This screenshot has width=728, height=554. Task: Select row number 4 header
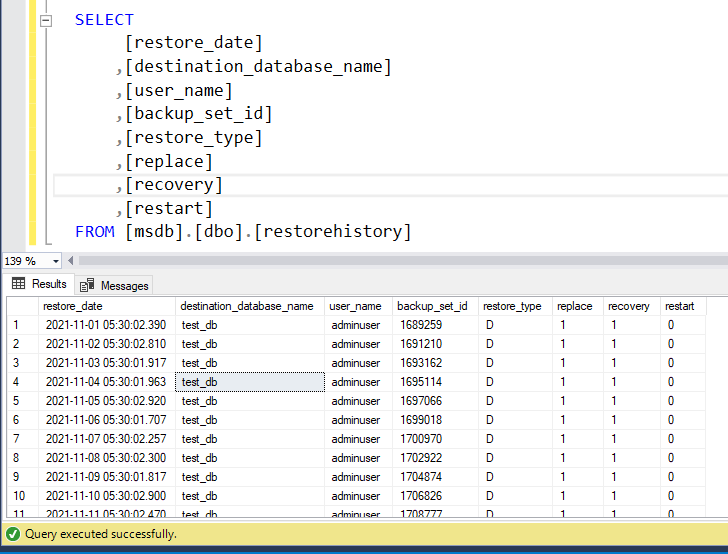tap(22, 382)
